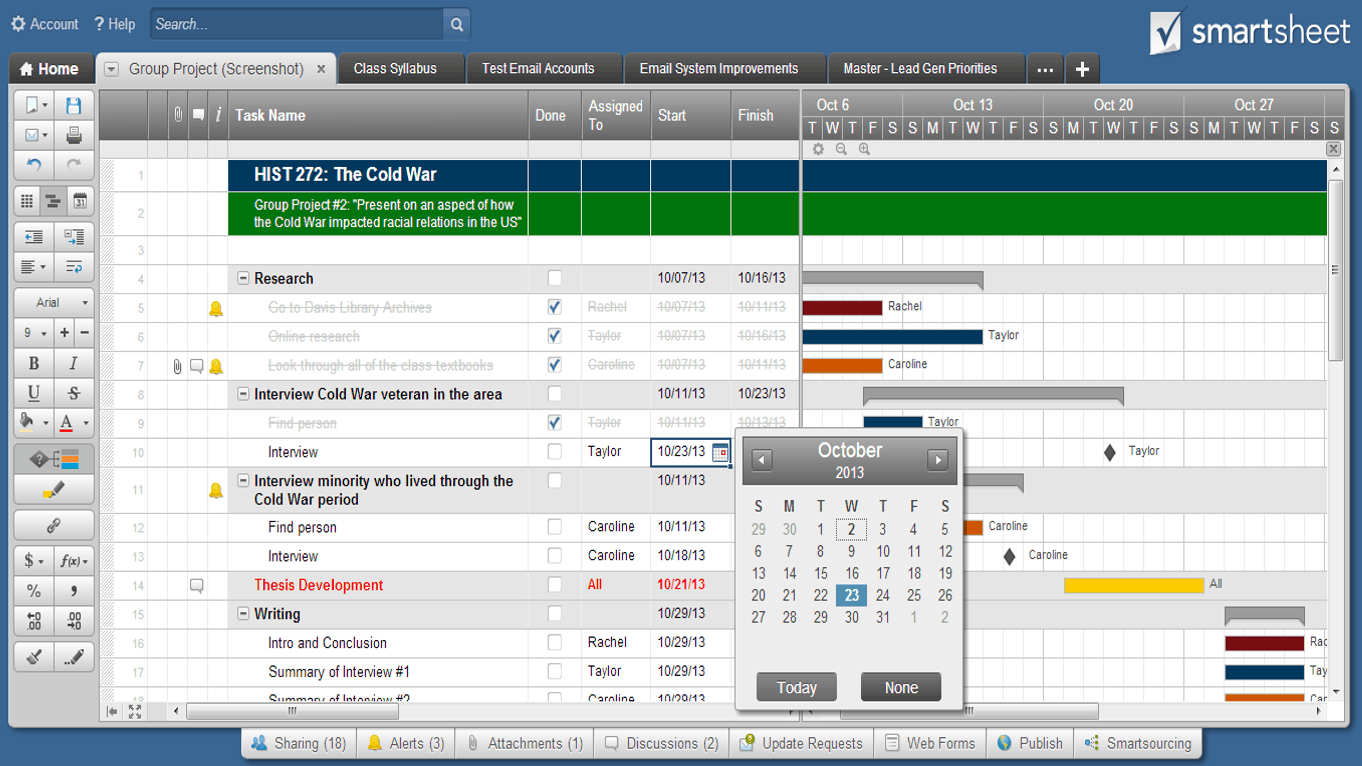Increase font size with plus button
This screenshot has height=766, width=1362.
coord(64,333)
